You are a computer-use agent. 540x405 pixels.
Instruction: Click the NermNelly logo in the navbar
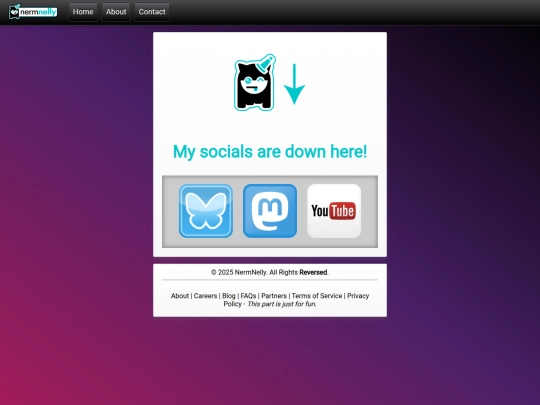(33, 12)
